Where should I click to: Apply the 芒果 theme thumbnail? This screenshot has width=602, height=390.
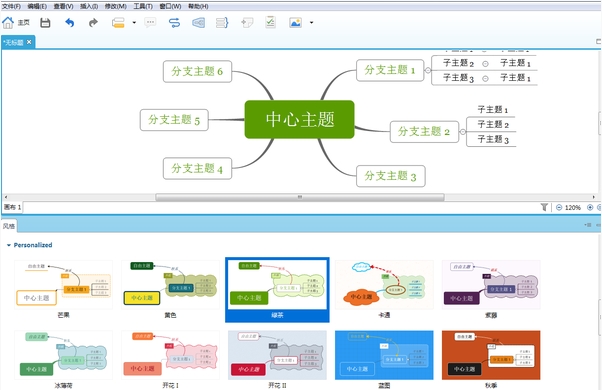pos(63,284)
